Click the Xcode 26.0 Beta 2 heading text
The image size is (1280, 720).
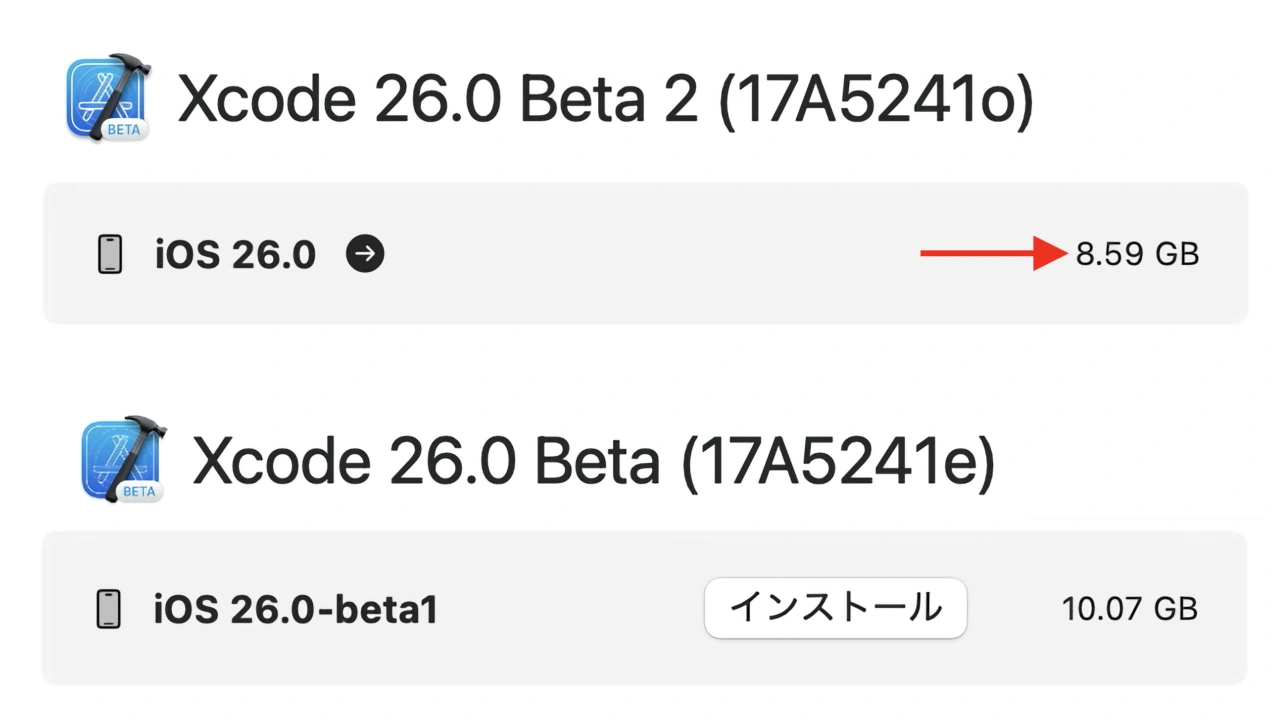[x=438, y=101]
